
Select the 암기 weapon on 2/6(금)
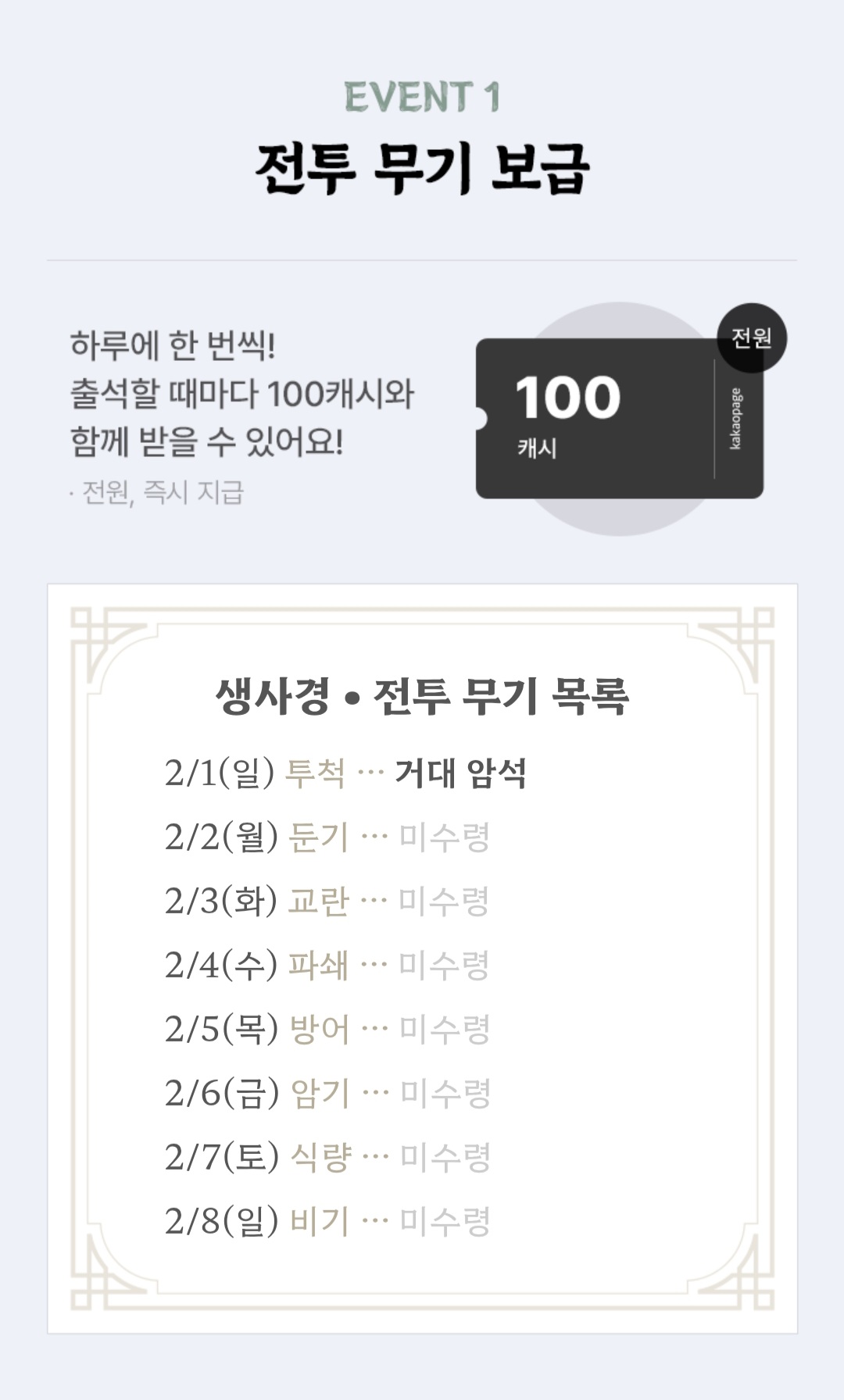(320, 1094)
